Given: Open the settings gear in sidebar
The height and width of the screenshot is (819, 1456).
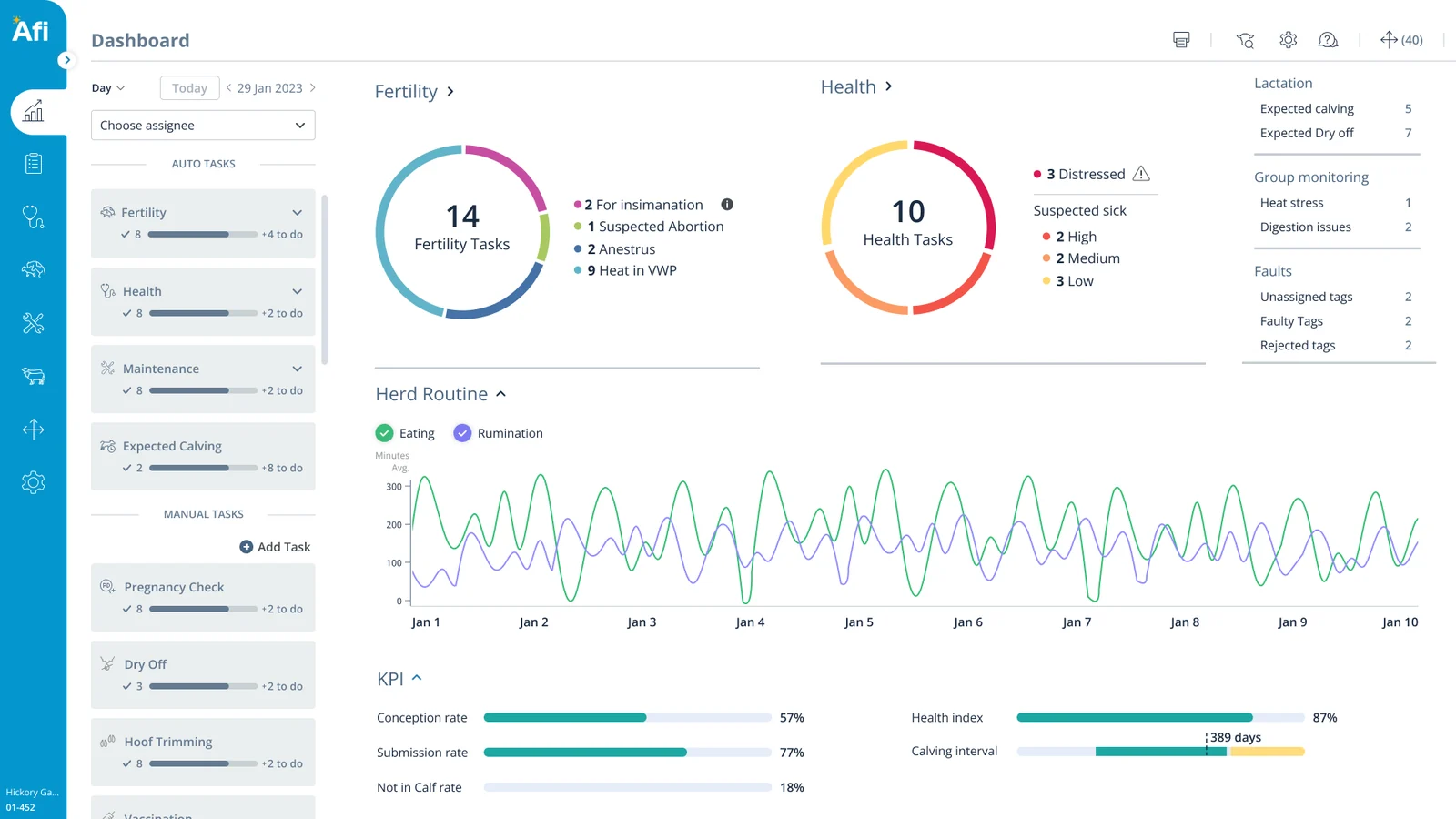Looking at the screenshot, I should 34,482.
